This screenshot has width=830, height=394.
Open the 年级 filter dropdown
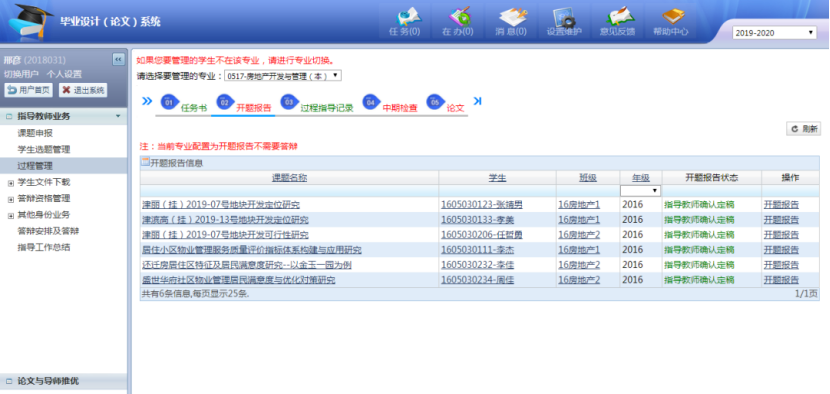(640, 191)
